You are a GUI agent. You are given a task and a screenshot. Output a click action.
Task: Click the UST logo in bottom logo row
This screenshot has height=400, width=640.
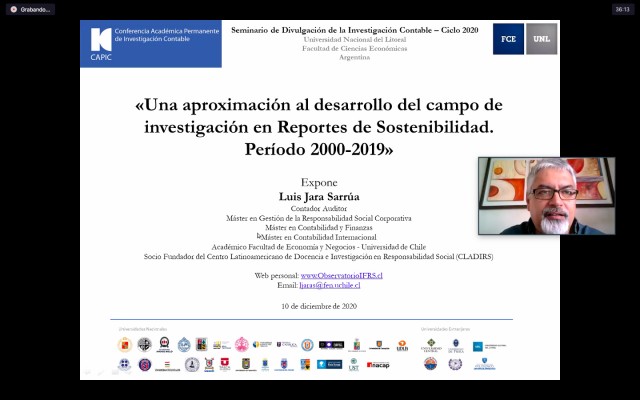pyautogui.click(x=353, y=365)
